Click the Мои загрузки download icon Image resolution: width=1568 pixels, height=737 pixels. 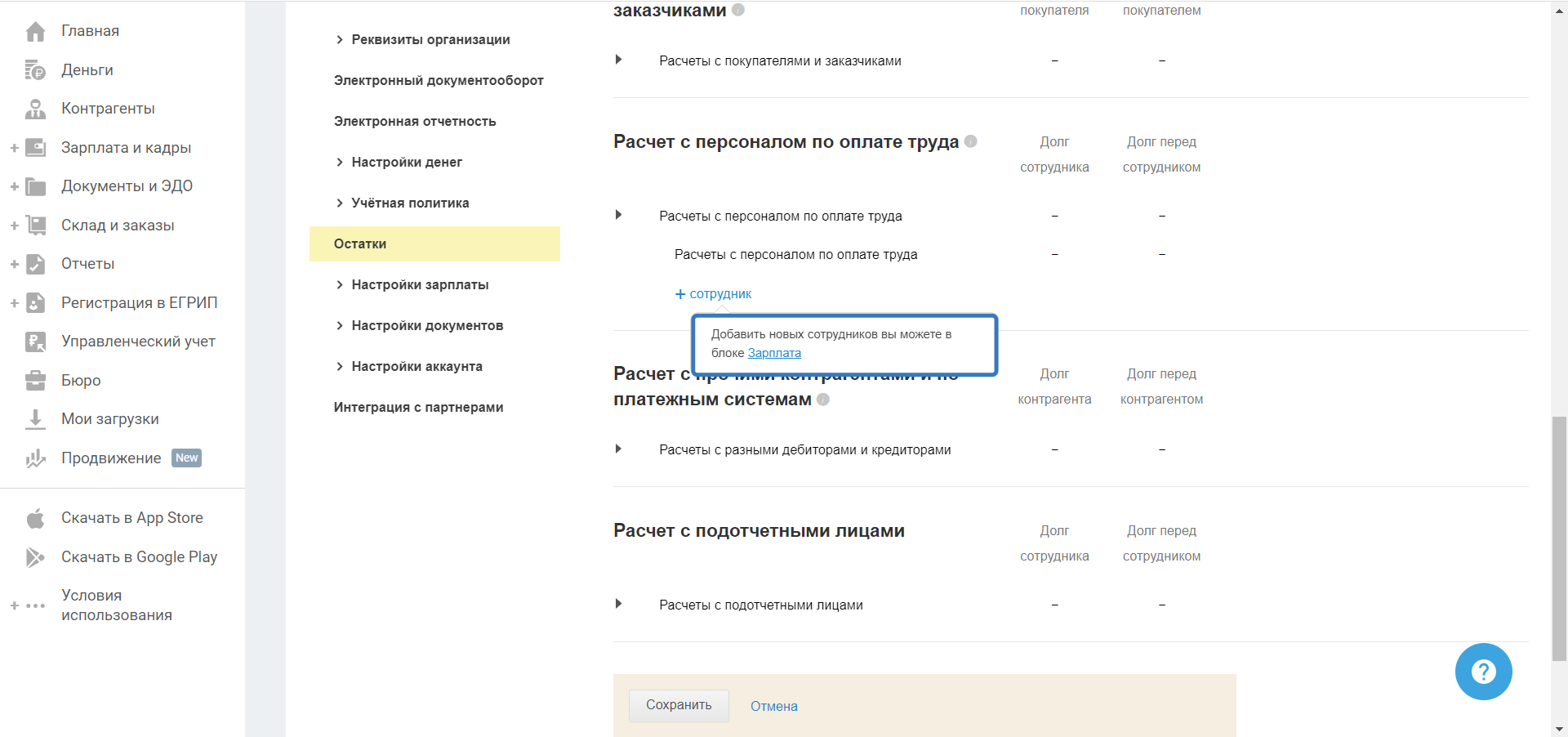(x=35, y=419)
